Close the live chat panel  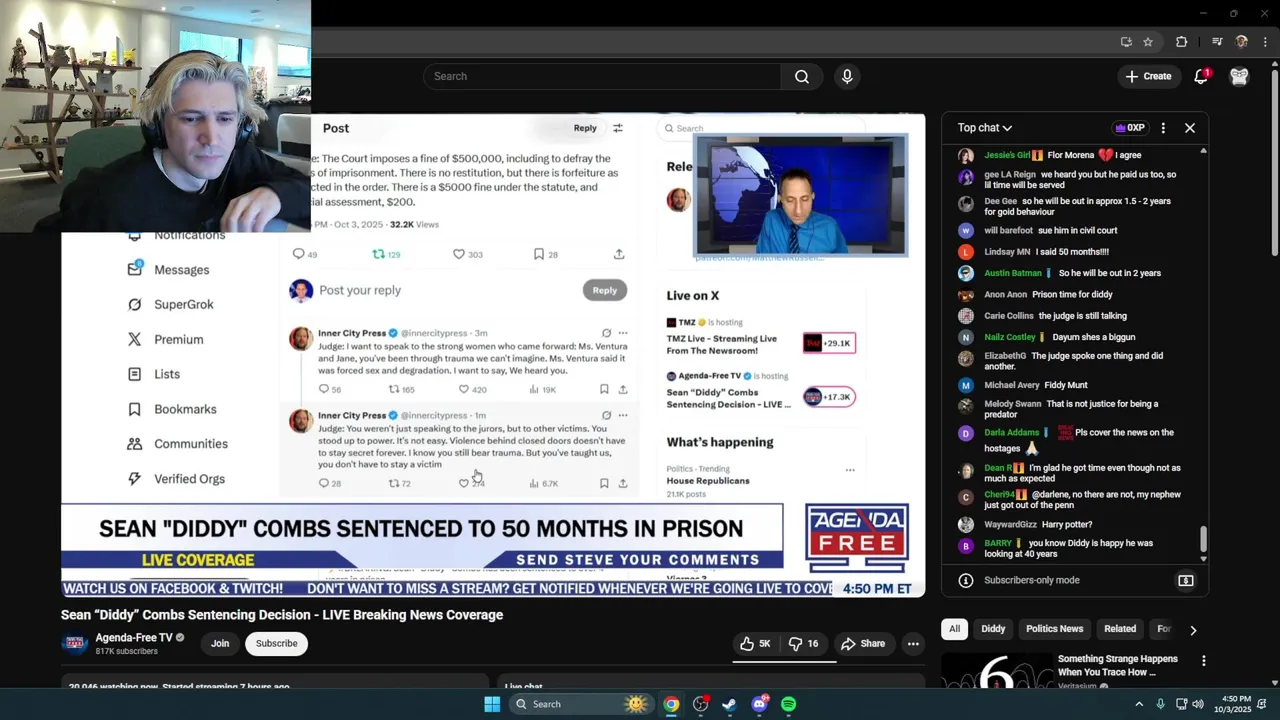1190,128
